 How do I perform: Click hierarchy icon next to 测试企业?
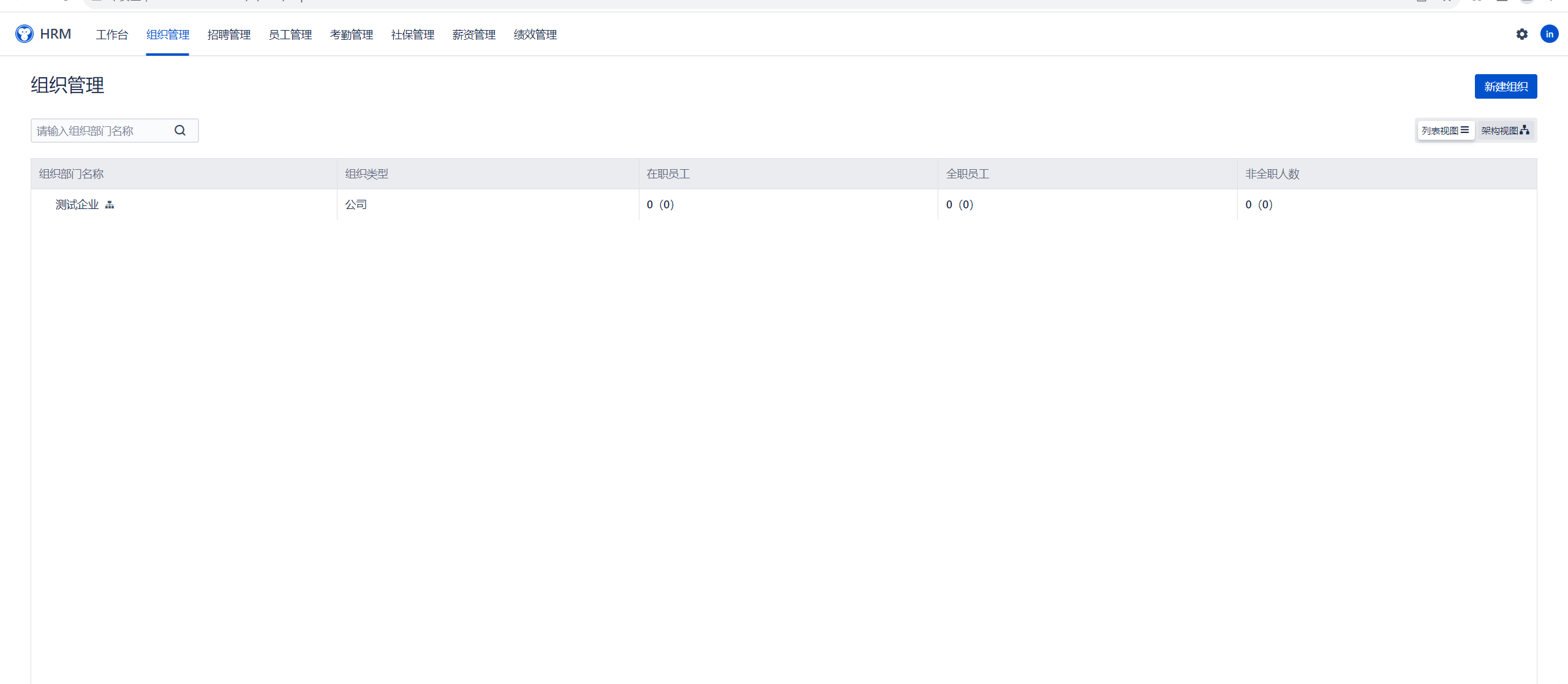(x=110, y=205)
